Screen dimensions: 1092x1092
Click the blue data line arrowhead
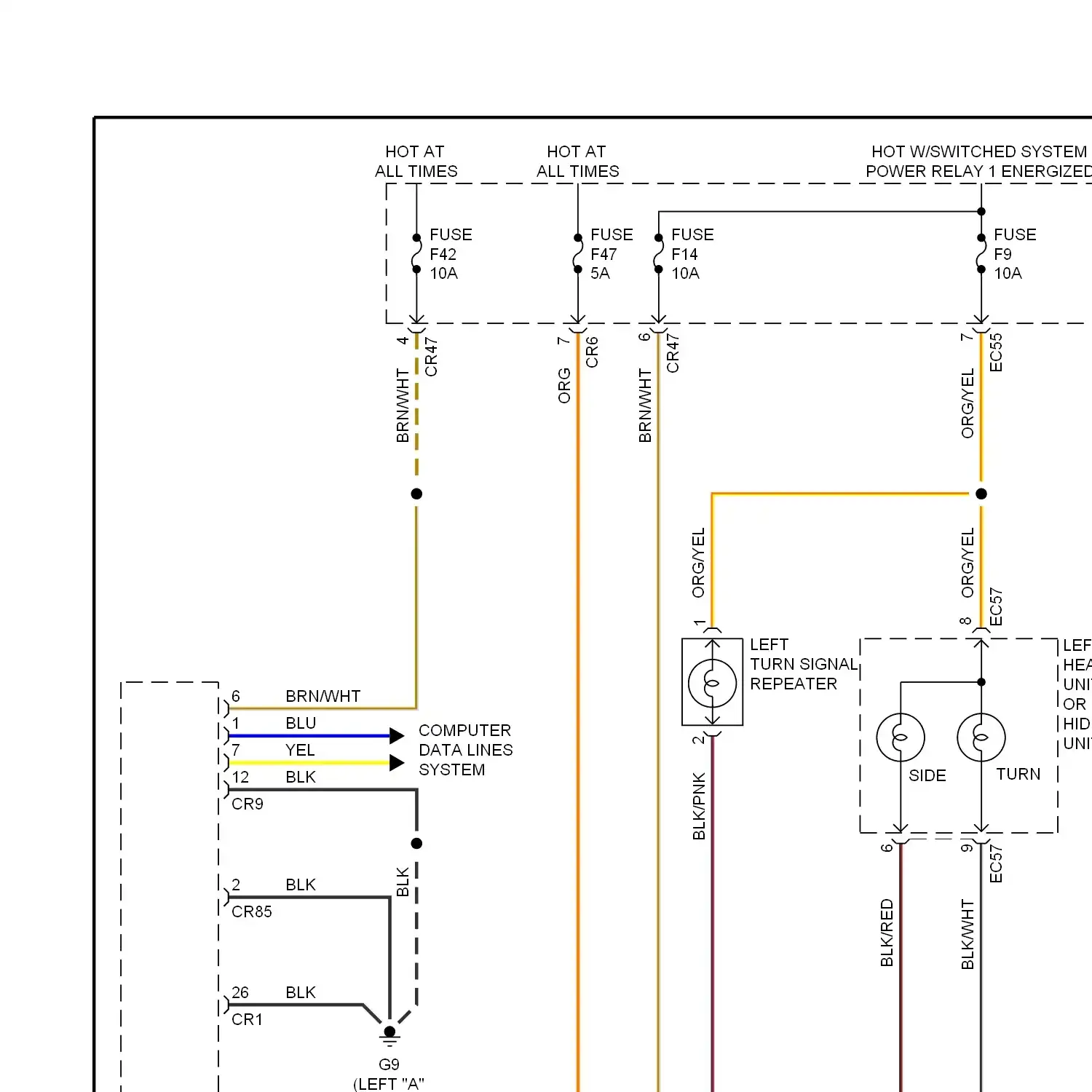point(397,735)
